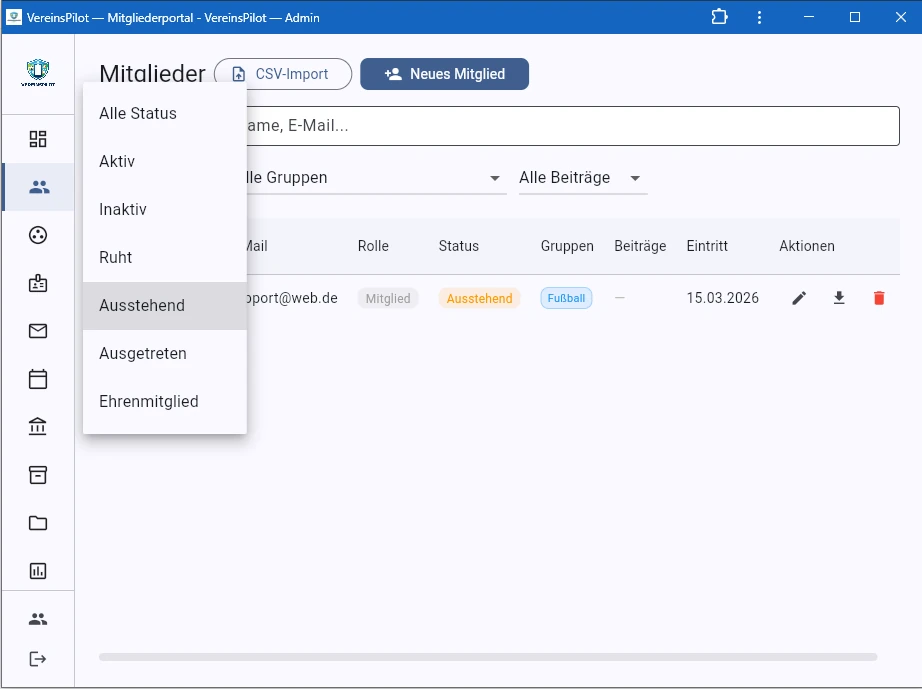
Task: Edit the member using the pencil icon
Action: tap(799, 297)
